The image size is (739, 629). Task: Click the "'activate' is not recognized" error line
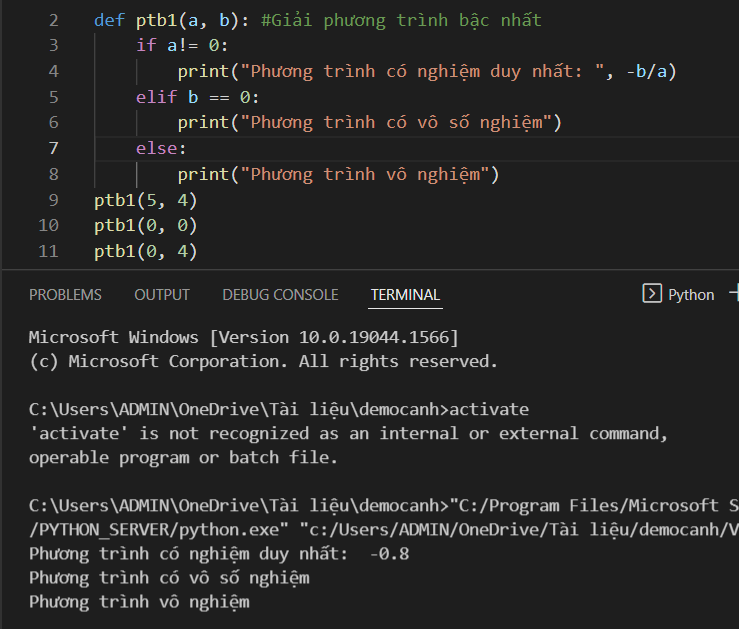[x=348, y=433]
